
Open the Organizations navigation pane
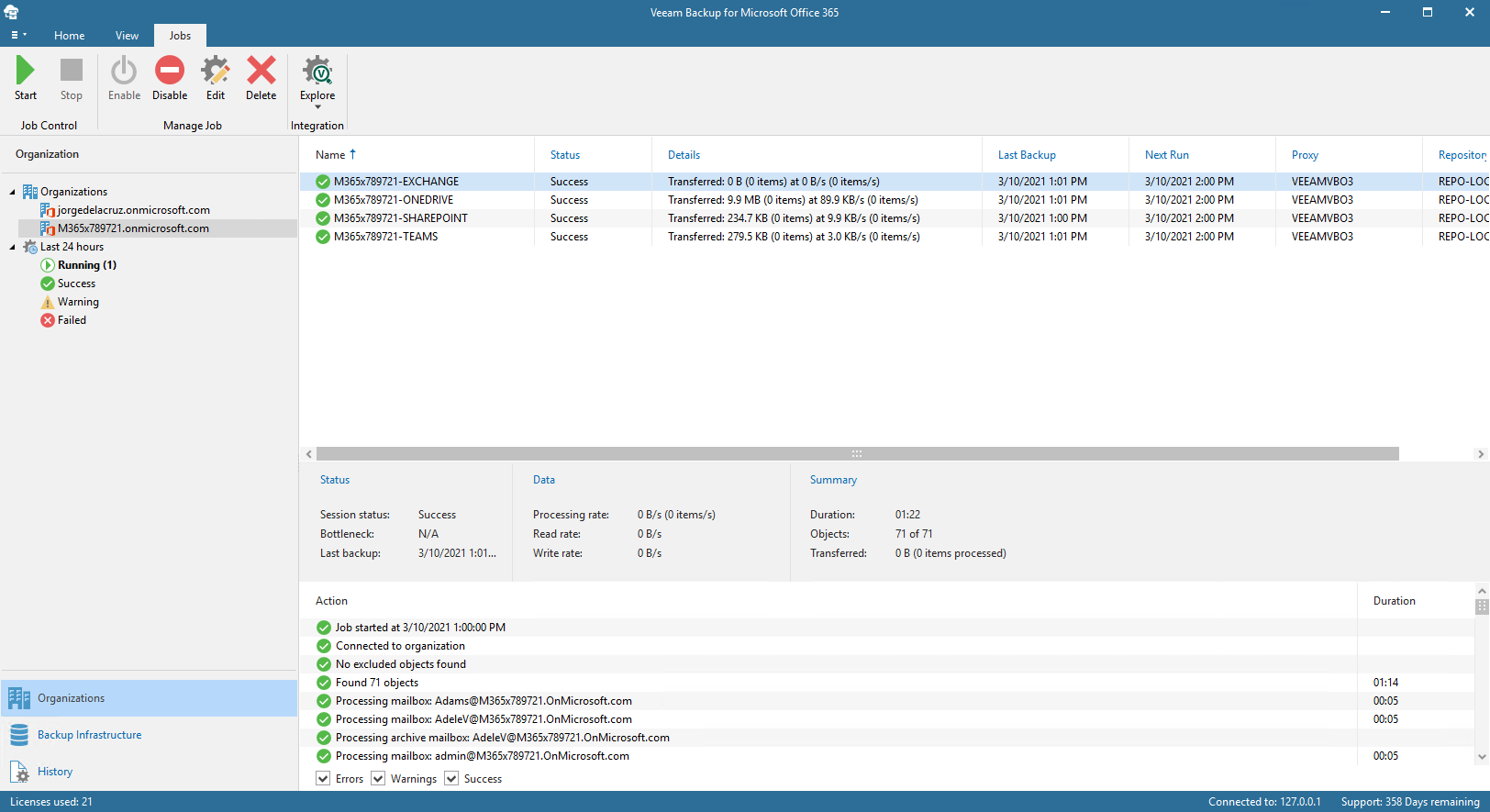(149, 698)
